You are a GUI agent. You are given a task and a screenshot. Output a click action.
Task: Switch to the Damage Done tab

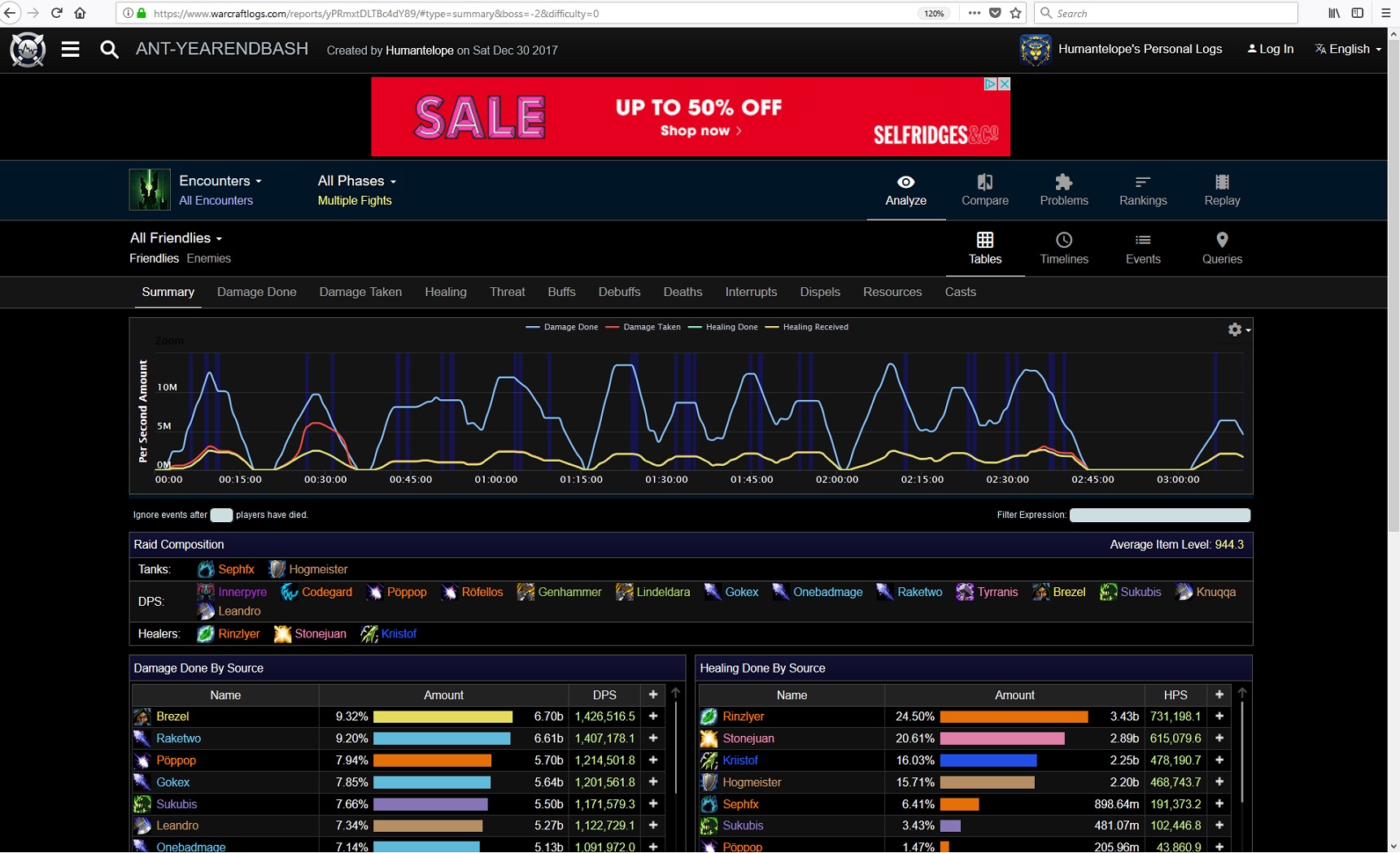coord(256,292)
